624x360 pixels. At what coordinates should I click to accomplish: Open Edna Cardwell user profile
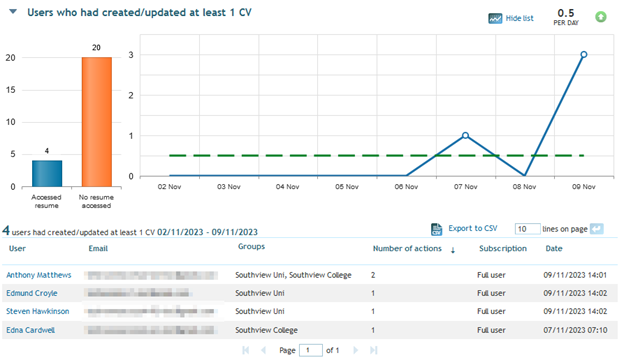click(x=30, y=330)
